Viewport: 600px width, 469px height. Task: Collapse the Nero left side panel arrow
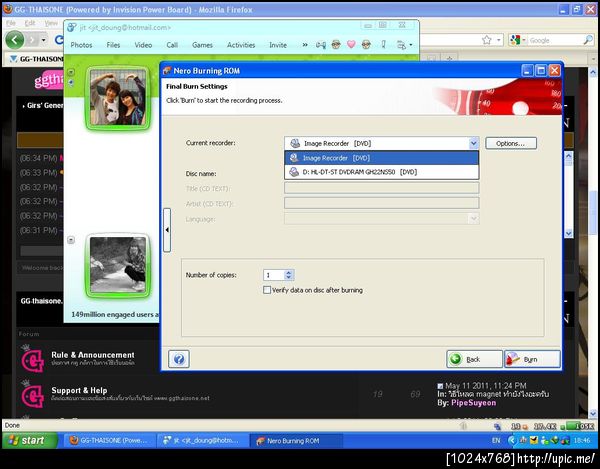[167, 230]
